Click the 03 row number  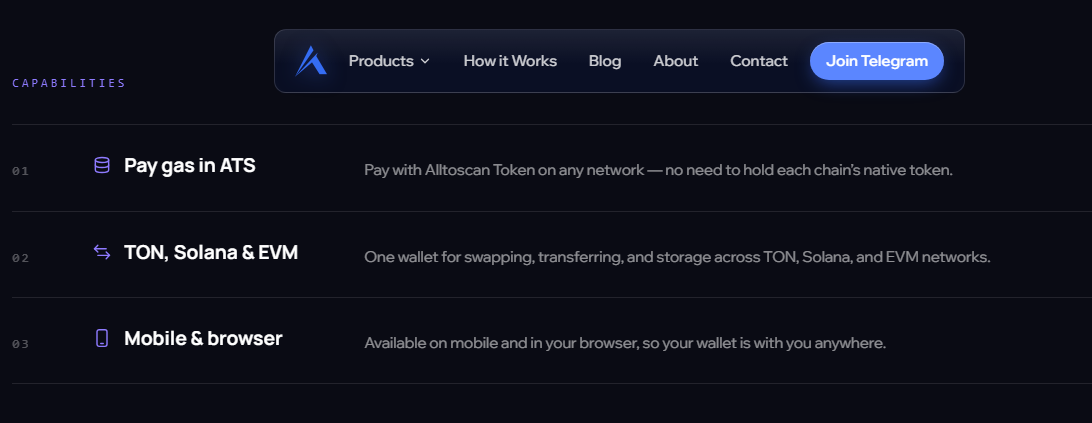click(20, 344)
